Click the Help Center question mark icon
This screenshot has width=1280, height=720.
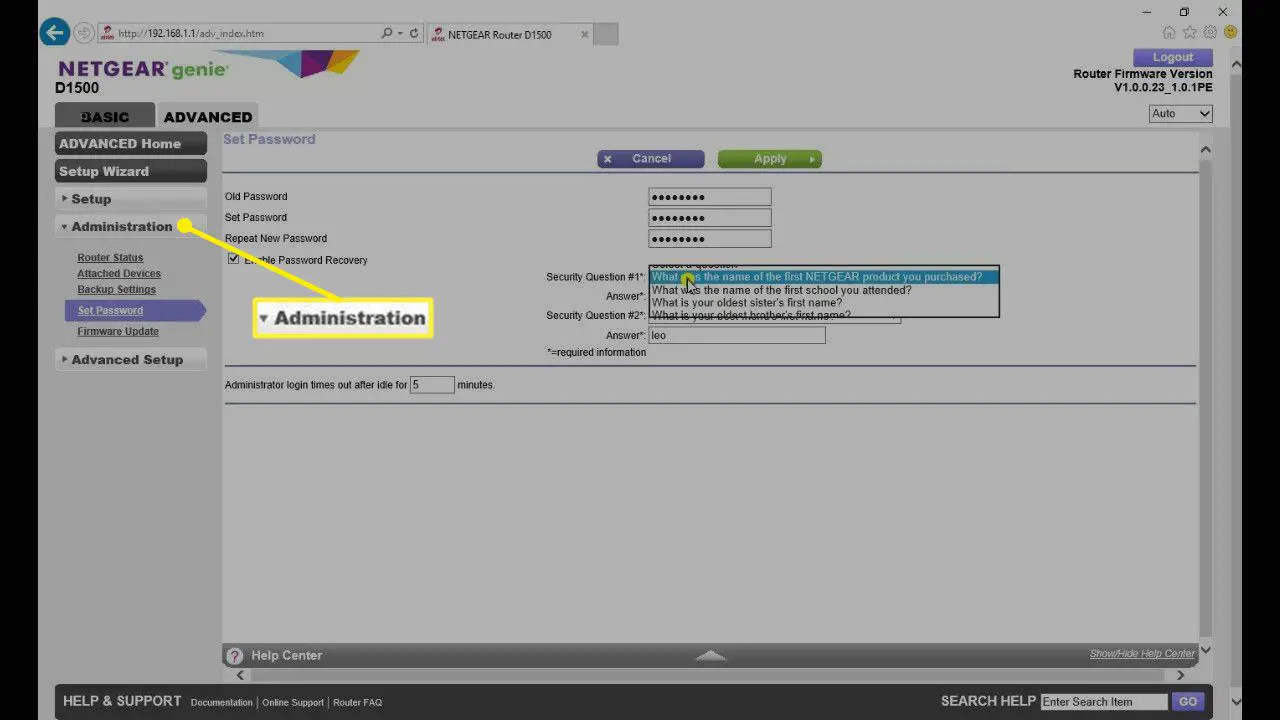pos(235,656)
